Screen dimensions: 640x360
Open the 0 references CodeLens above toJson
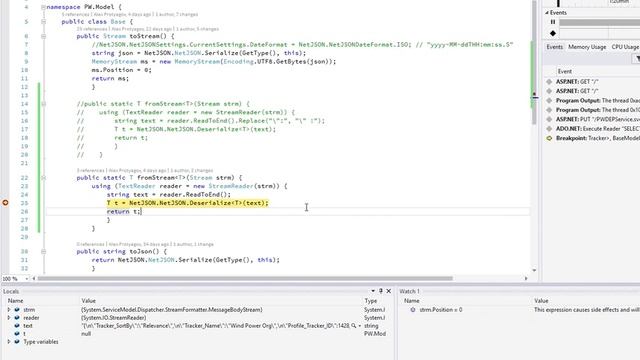pyautogui.click(x=91, y=244)
